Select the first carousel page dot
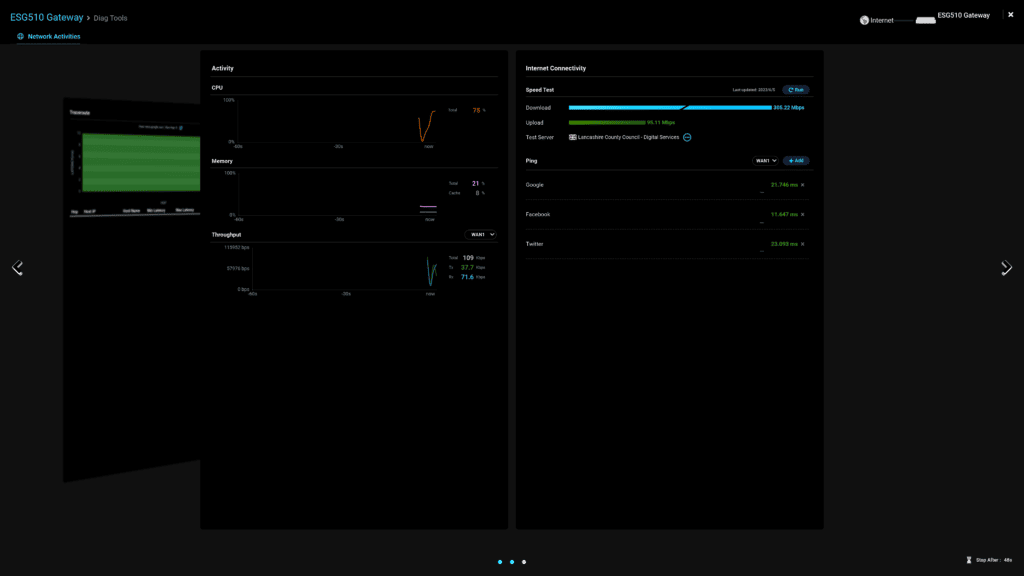 [500, 562]
